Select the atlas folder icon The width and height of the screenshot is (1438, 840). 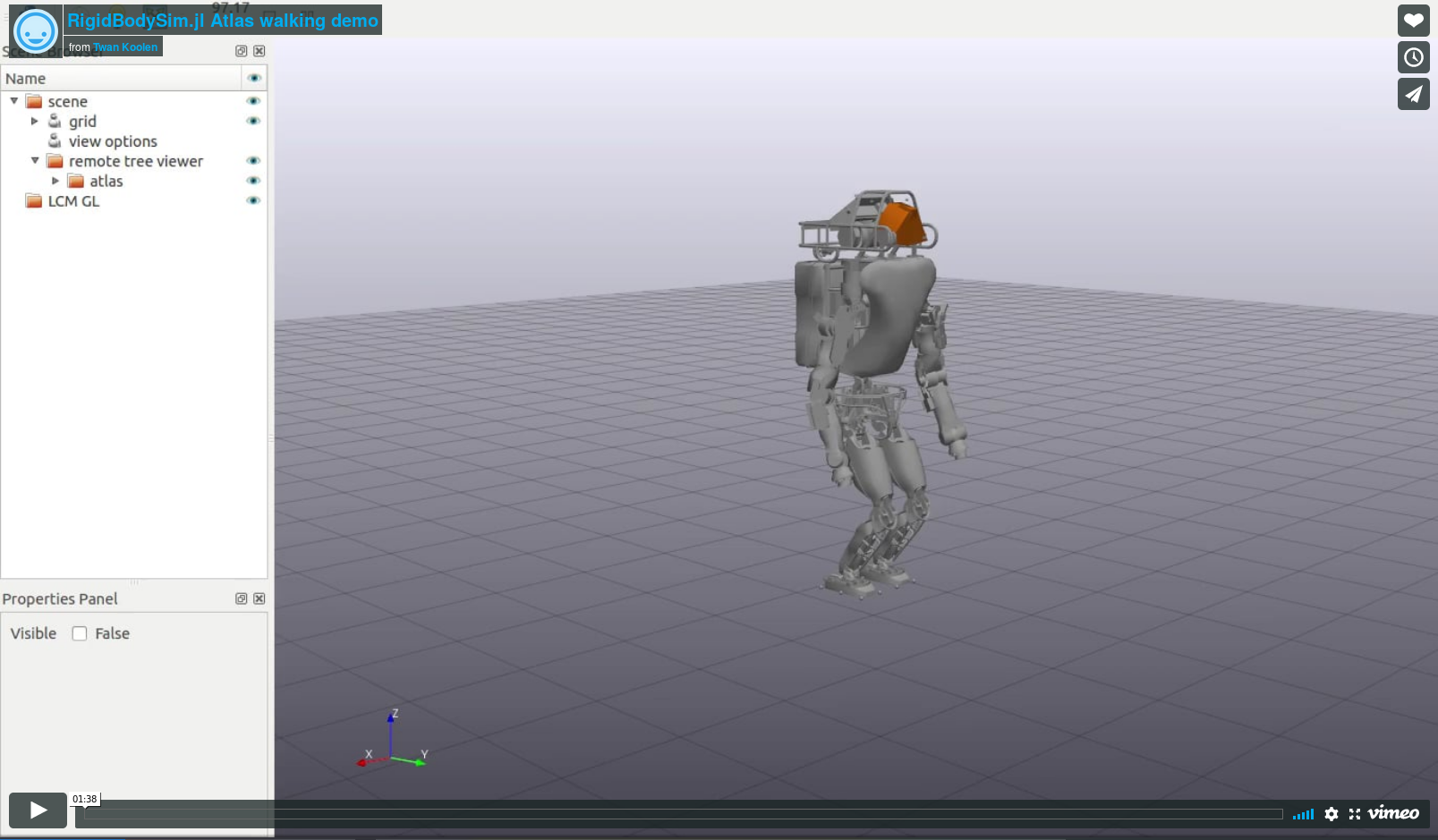tap(76, 181)
